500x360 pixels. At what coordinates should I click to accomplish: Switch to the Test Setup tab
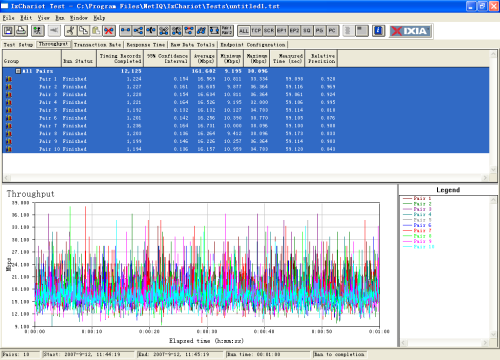click(x=18, y=45)
